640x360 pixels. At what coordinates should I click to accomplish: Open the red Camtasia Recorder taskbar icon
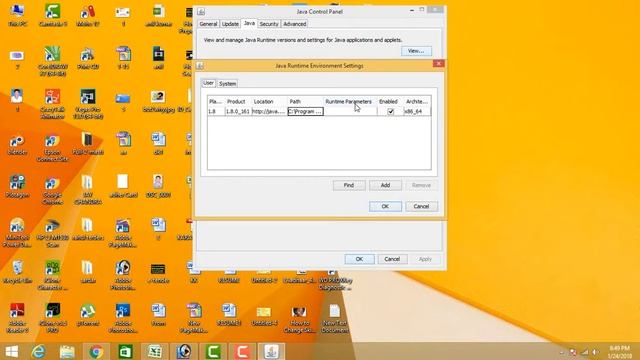[x=242, y=351]
